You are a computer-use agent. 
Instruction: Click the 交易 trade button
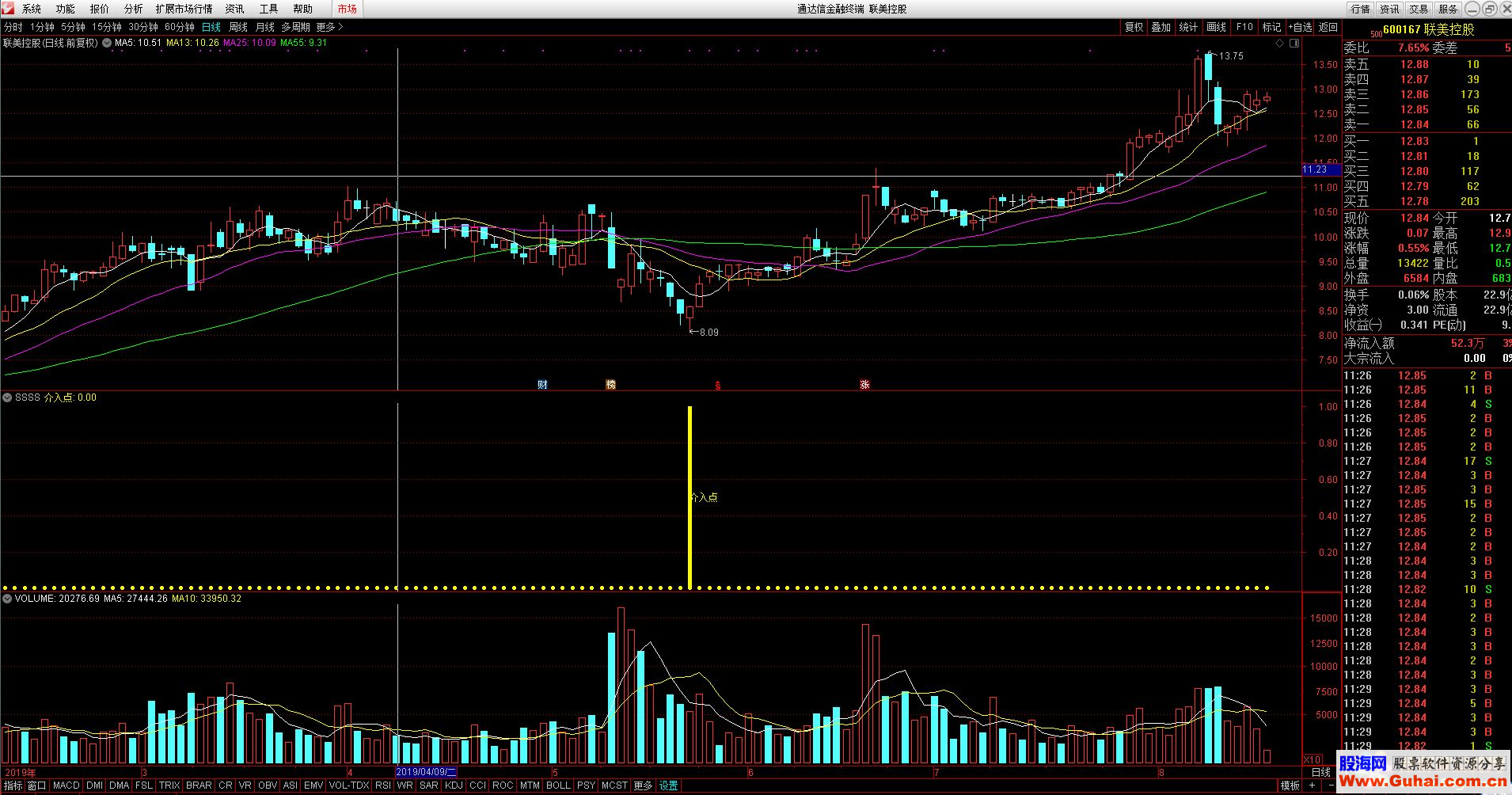coord(1419,9)
